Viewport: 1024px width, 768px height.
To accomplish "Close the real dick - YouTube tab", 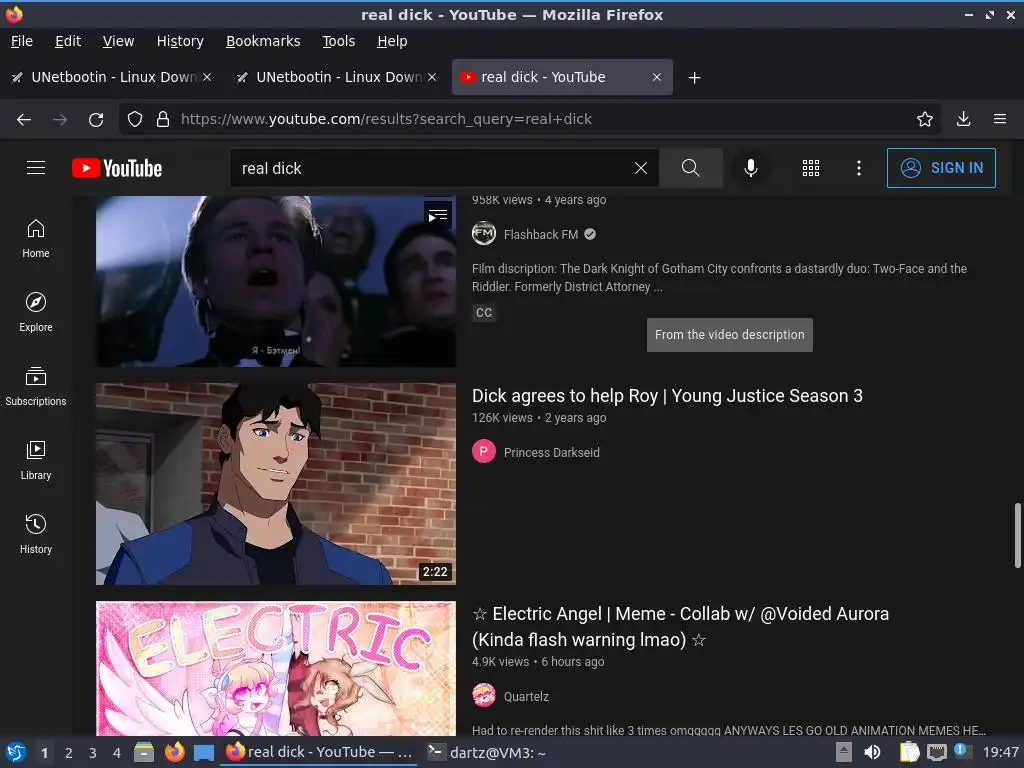I will click(x=656, y=77).
